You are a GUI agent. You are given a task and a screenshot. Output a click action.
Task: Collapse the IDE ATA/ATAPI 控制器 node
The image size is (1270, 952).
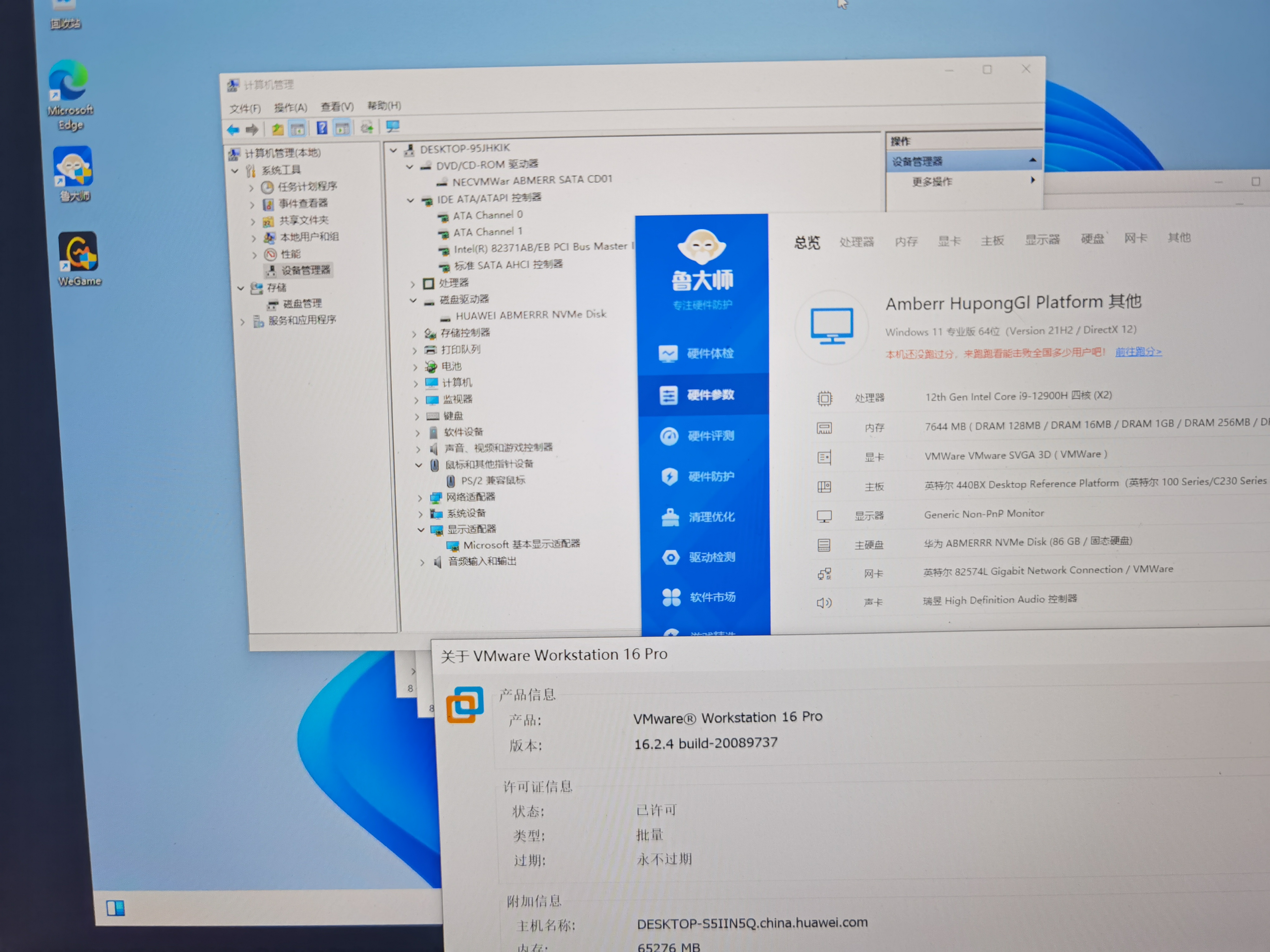coord(411,200)
